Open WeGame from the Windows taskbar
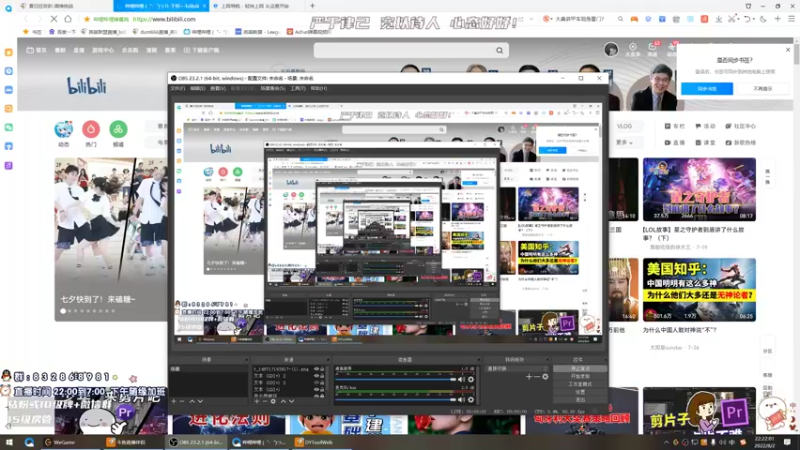The height and width of the screenshot is (450, 800). coord(61,442)
